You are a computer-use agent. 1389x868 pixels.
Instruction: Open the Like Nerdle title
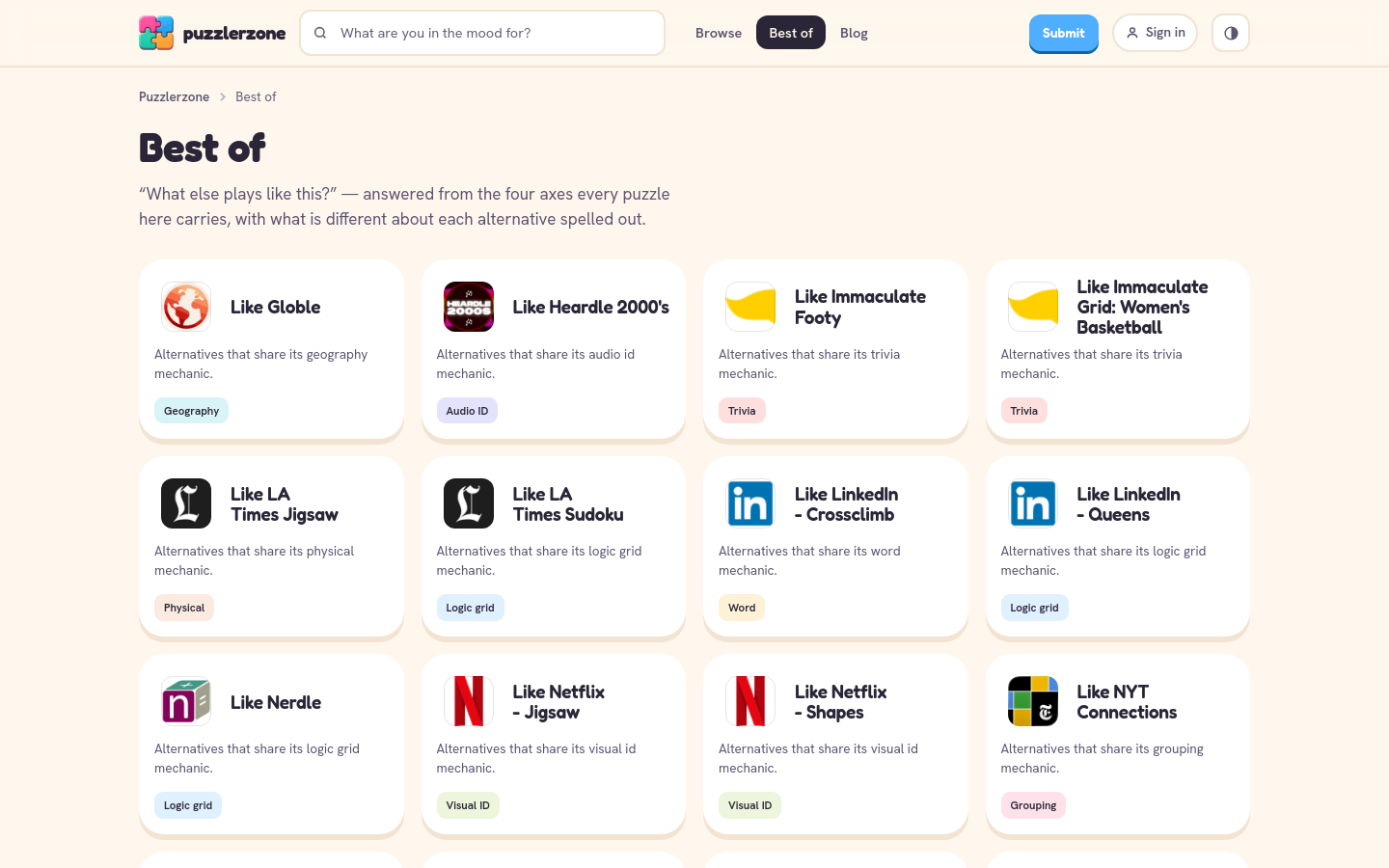(x=276, y=702)
